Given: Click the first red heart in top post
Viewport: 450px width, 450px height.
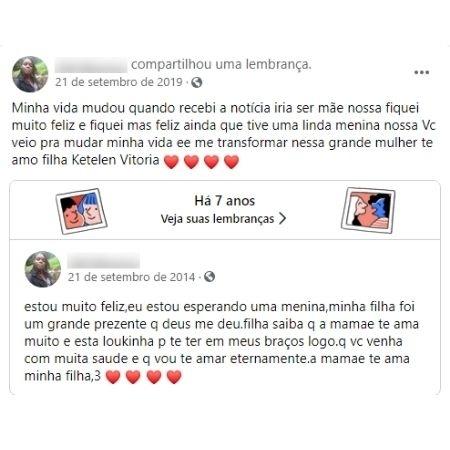Looking at the screenshot, I should (171, 162).
